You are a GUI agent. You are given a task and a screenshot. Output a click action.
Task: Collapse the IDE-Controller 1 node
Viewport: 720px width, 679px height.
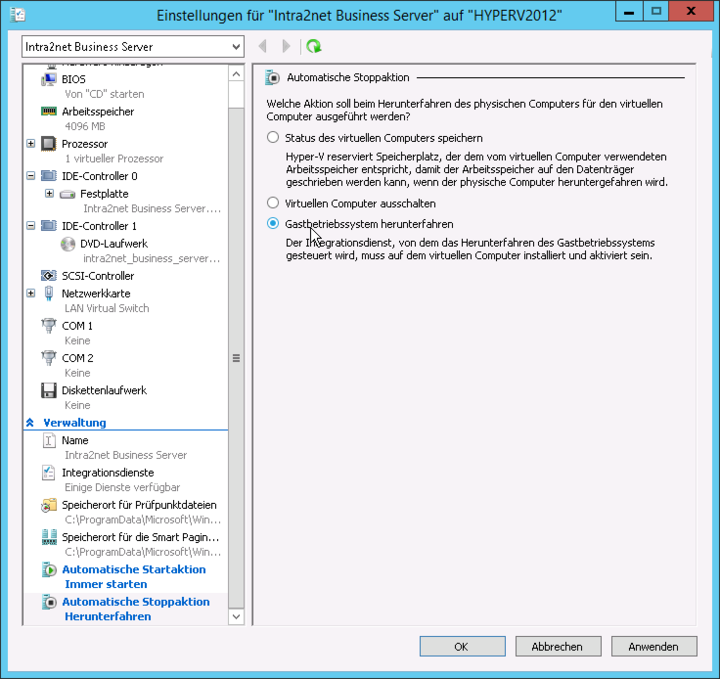[x=31, y=226]
